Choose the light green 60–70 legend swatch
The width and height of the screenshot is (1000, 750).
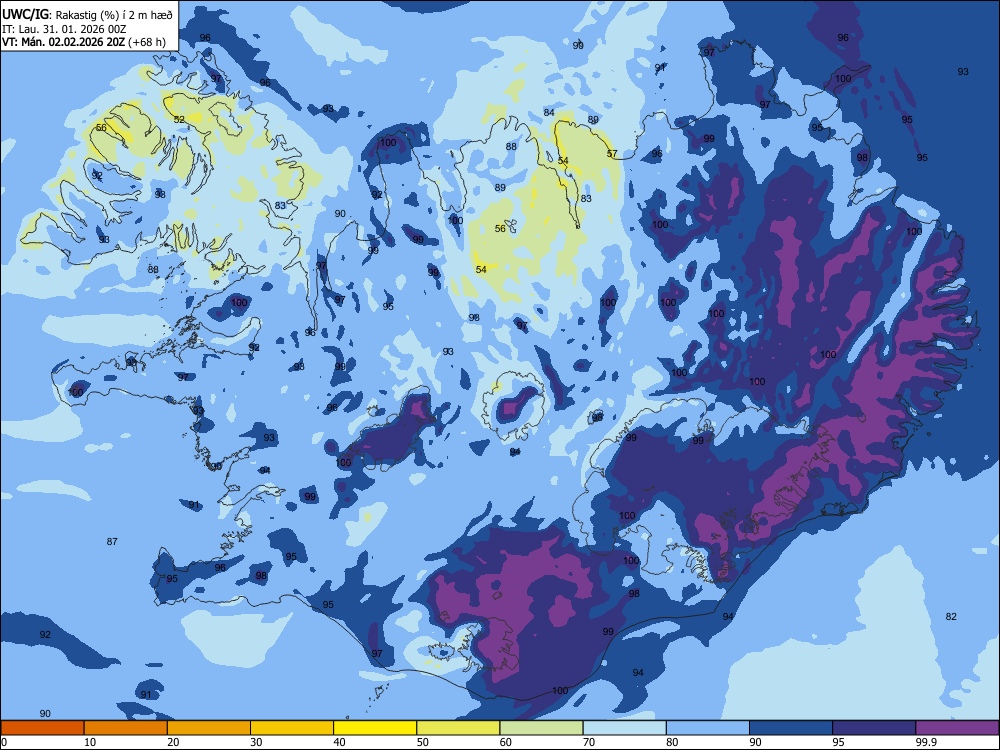pos(541,728)
